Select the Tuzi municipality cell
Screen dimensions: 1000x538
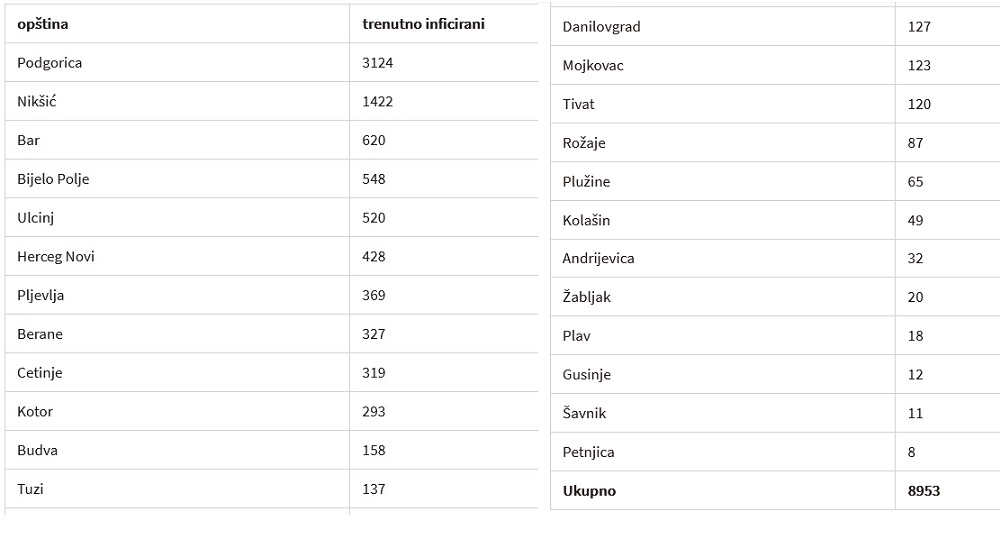[x=177, y=489]
